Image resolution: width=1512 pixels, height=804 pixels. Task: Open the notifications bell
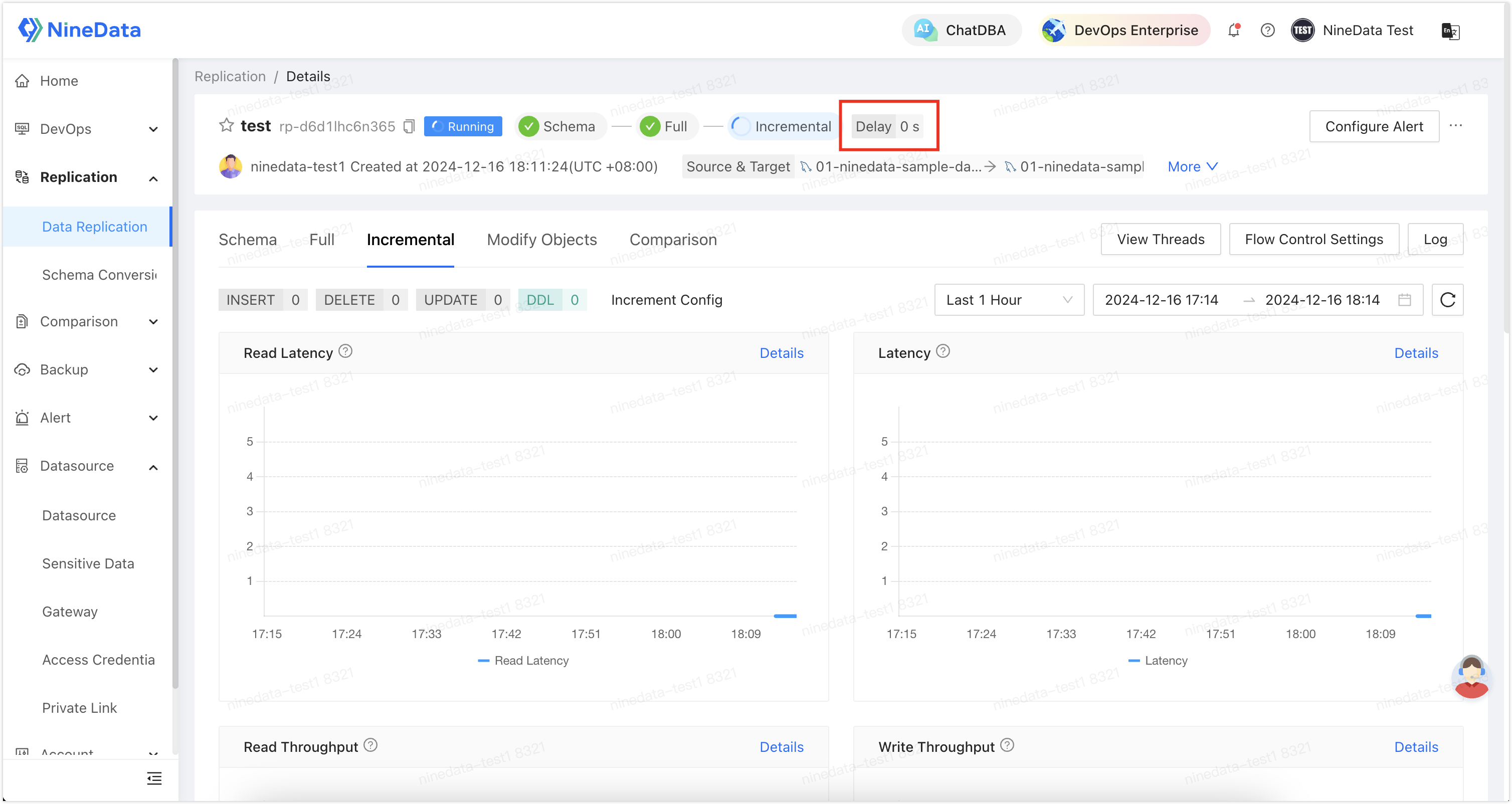point(1234,30)
